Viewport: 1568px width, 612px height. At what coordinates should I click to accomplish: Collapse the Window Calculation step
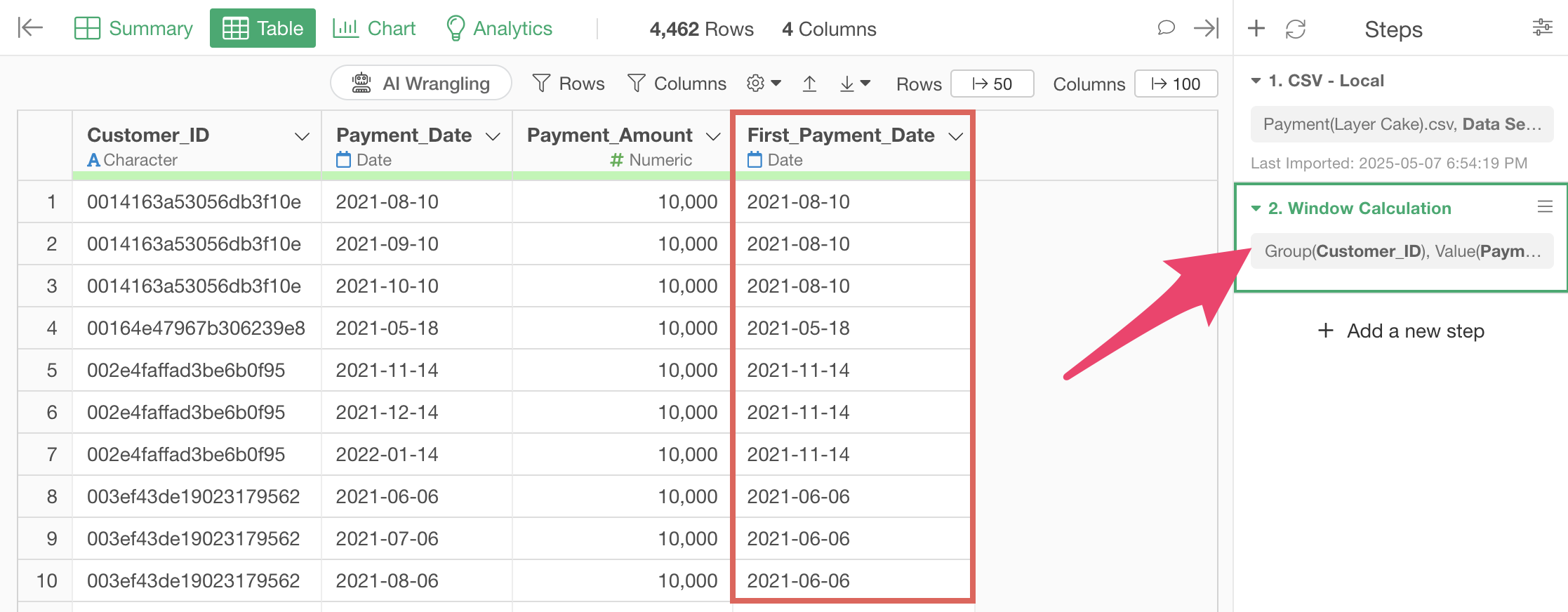pyautogui.click(x=1256, y=208)
